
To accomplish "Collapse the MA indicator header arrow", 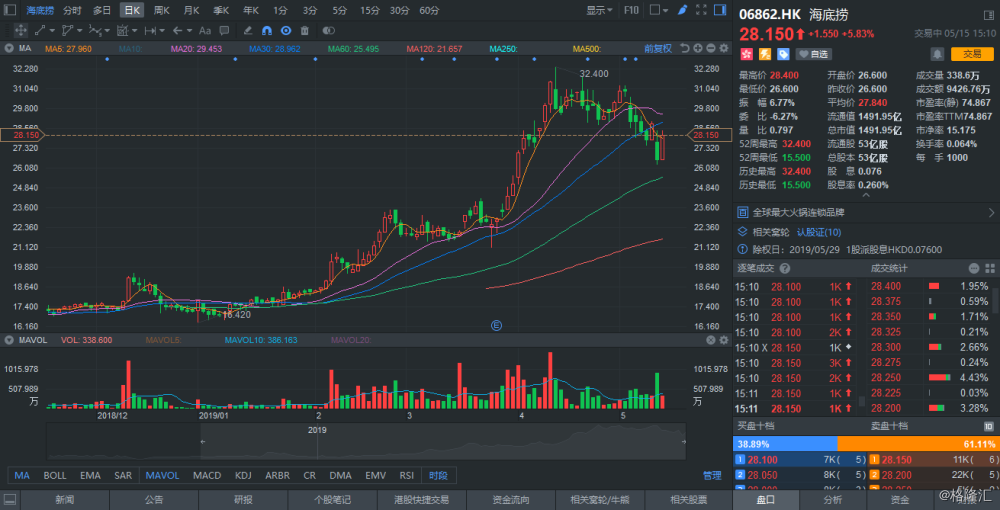I will pos(9,48).
